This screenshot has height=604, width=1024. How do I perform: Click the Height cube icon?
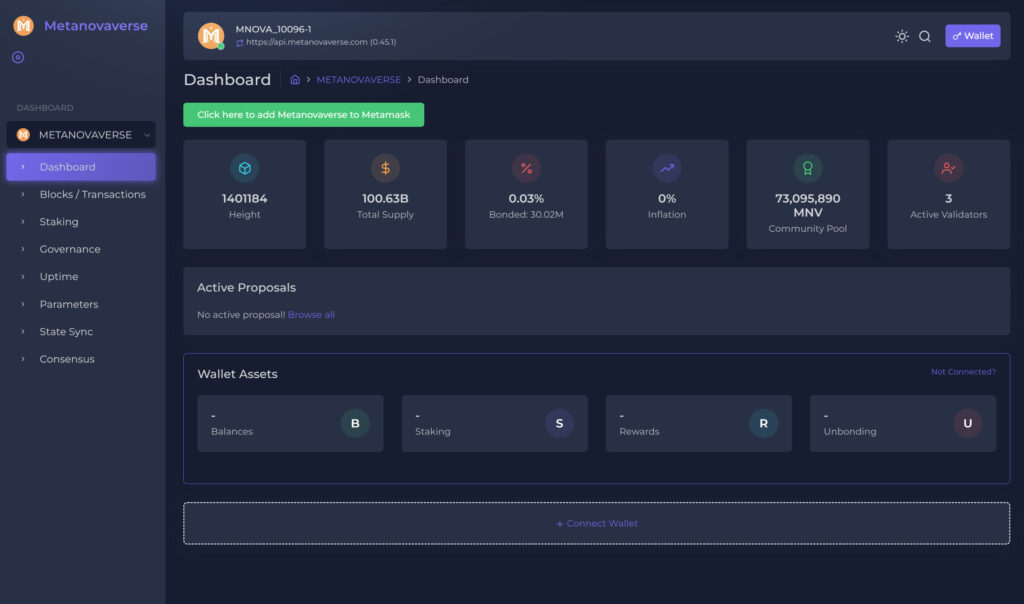[x=244, y=168]
